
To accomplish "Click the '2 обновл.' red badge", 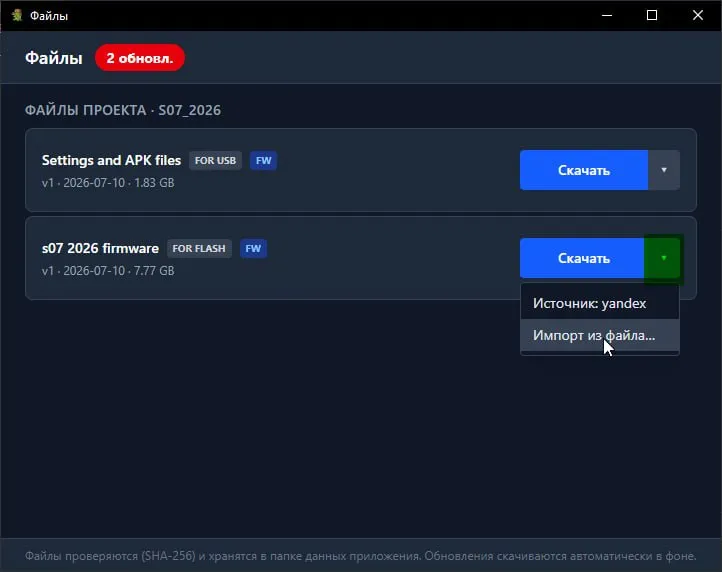I will 140,58.
